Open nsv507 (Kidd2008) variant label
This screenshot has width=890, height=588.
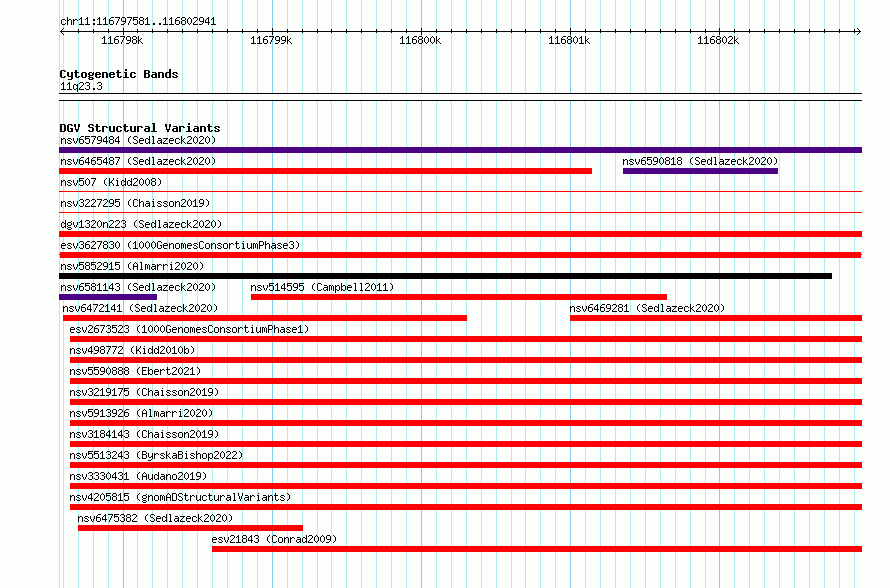coord(111,182)
